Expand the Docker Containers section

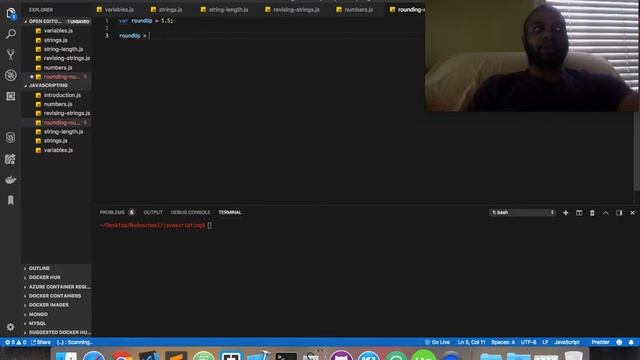click(x=56, y=296)
